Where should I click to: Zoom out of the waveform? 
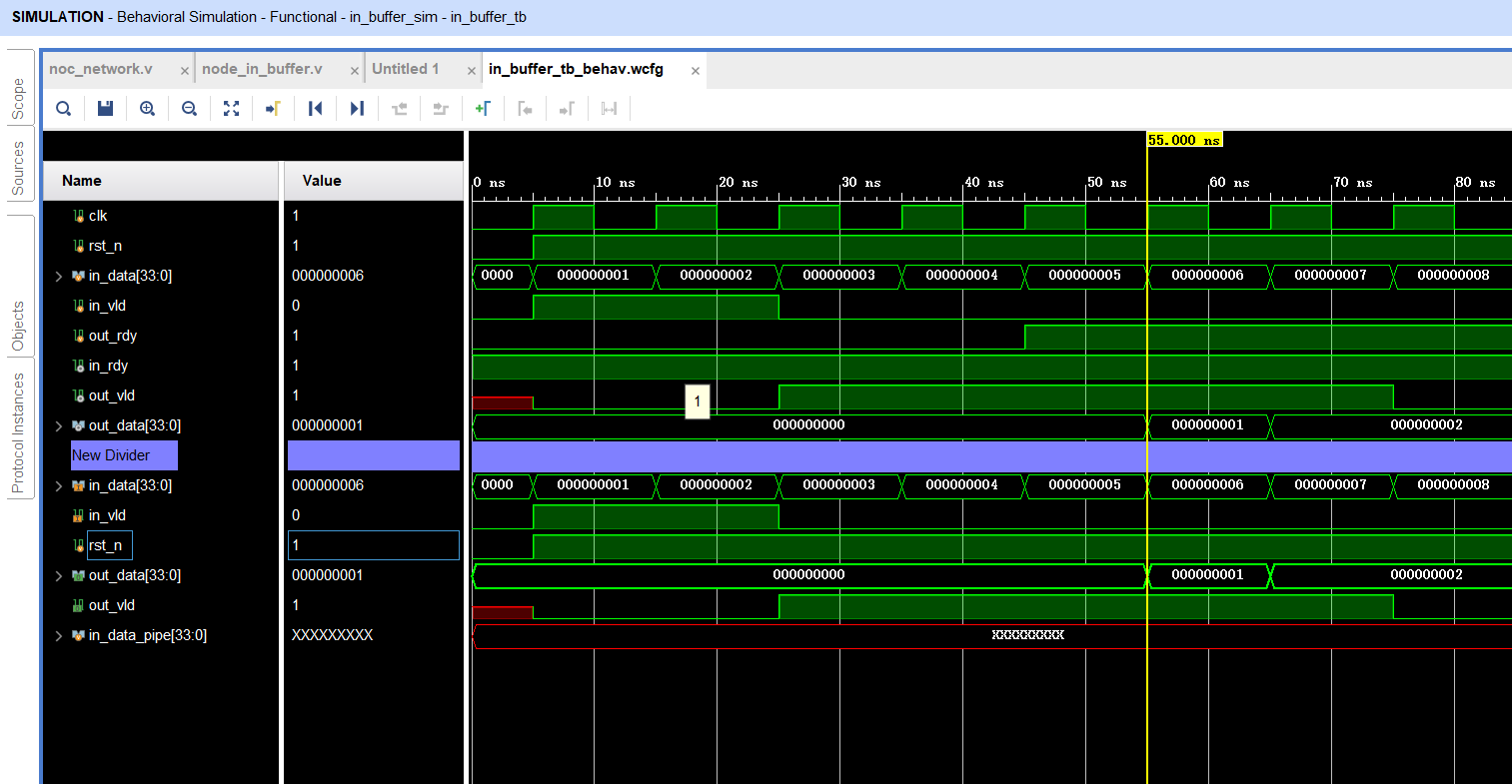point(189,108)
